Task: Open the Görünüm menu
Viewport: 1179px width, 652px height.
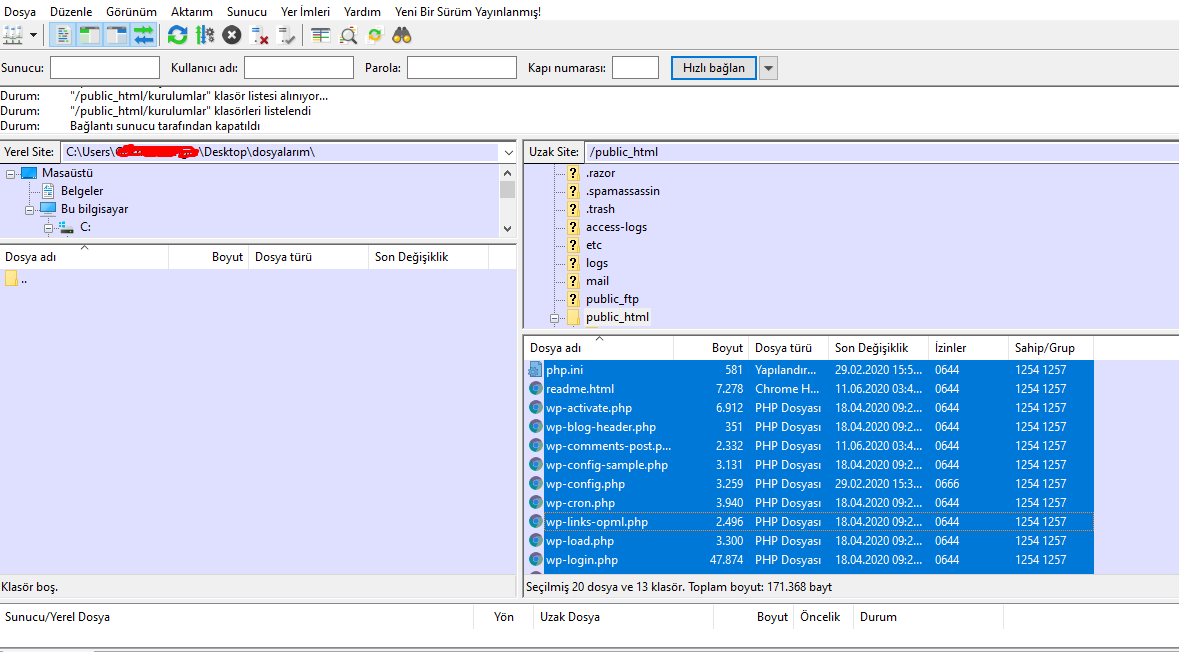Action: pyautogui.click(x=132, y=11)
